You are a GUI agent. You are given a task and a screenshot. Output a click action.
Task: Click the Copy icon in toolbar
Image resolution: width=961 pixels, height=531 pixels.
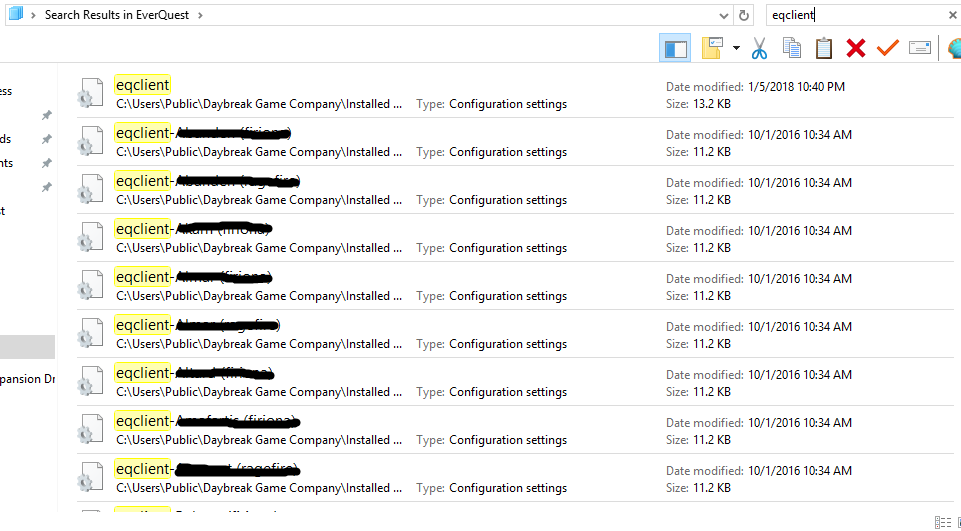click(792, 48)
